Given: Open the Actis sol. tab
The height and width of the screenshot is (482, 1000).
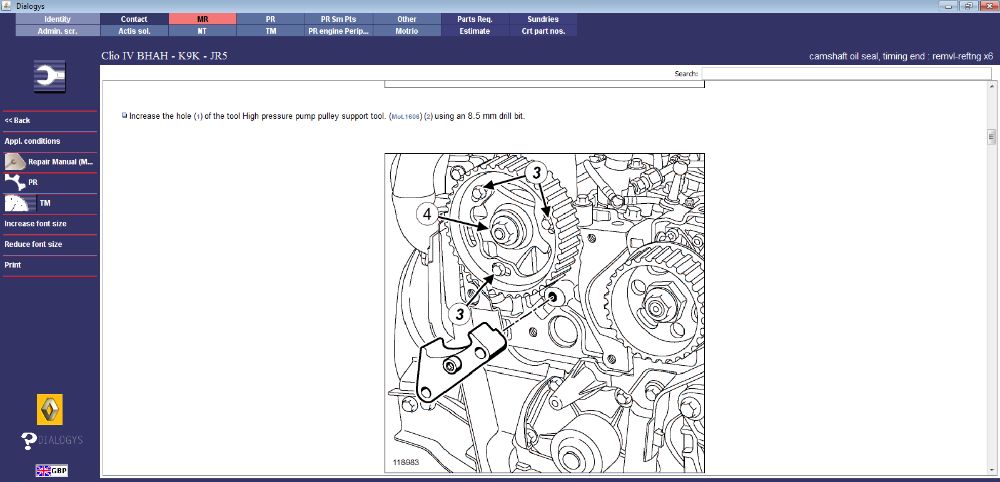Looking at the screenshot, I should point(134,31).
